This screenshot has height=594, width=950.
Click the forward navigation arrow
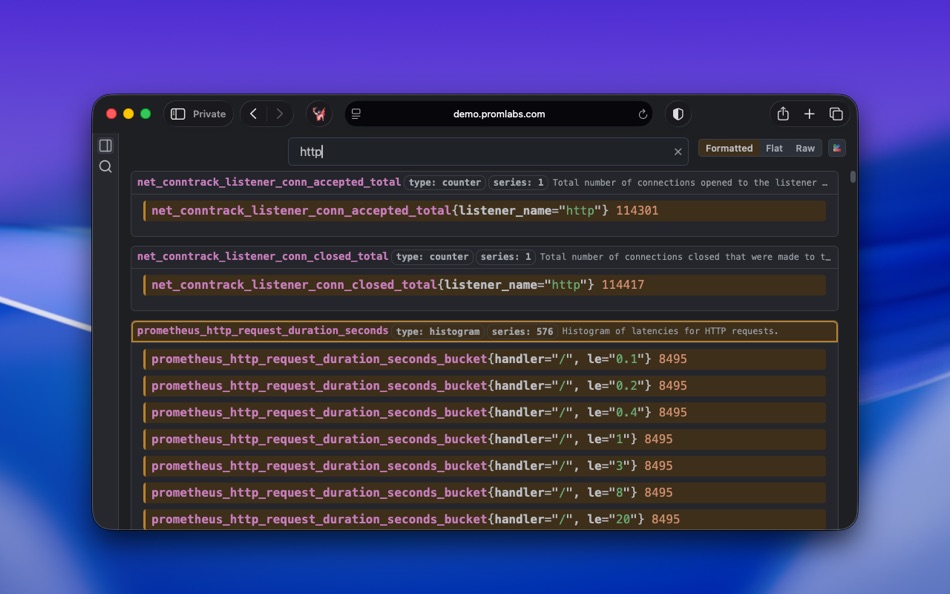279,114
